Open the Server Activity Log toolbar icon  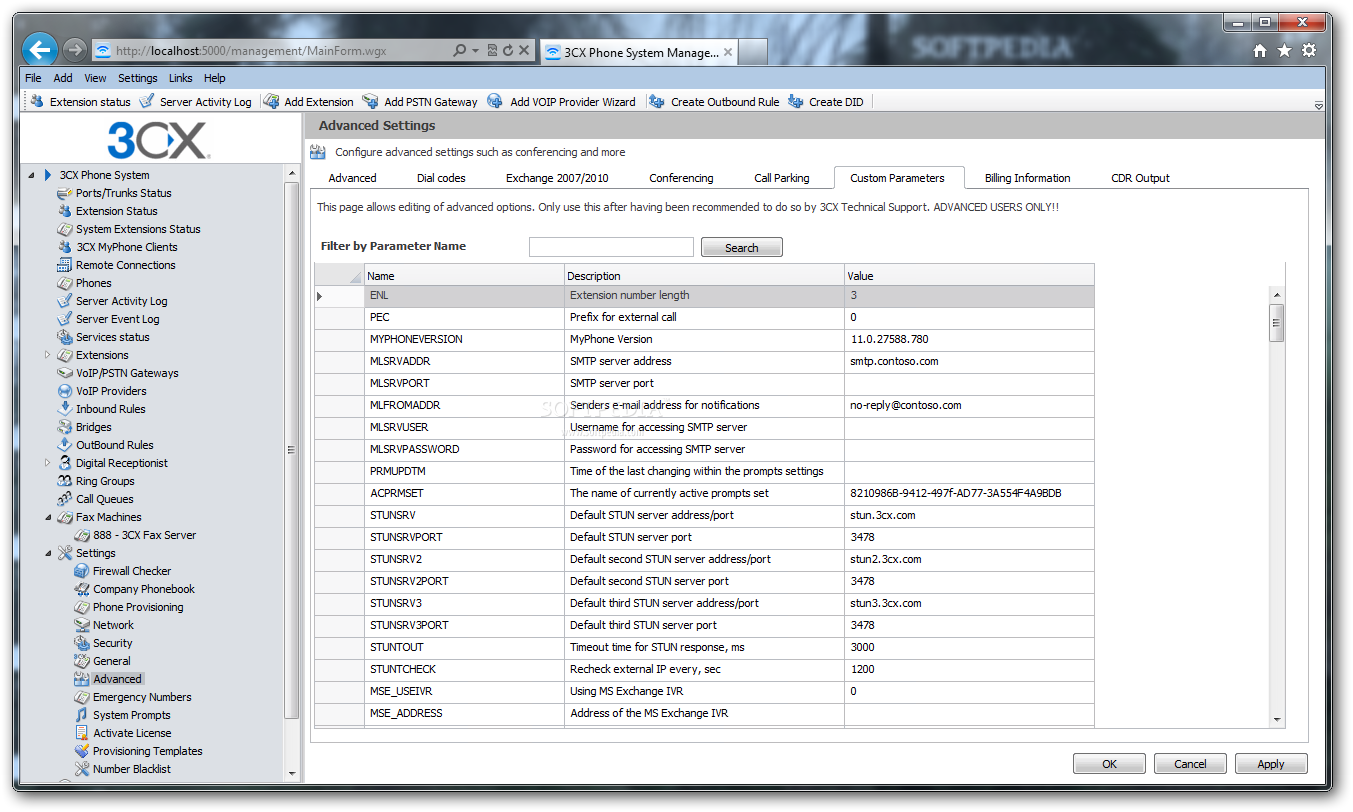[x=147, y=101]
